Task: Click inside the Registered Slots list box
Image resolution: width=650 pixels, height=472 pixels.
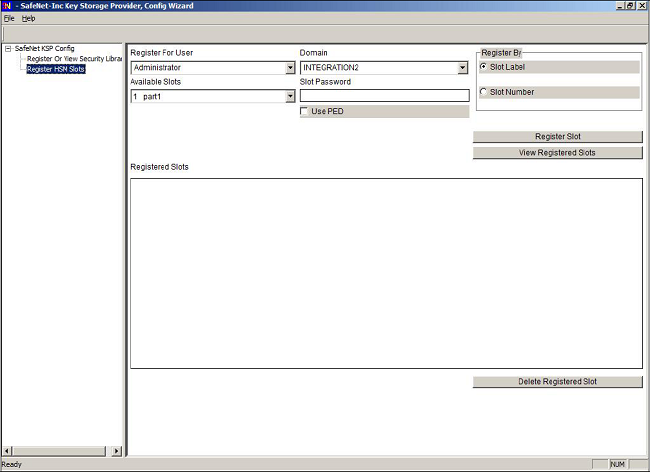Action: (x=386, y=273)
